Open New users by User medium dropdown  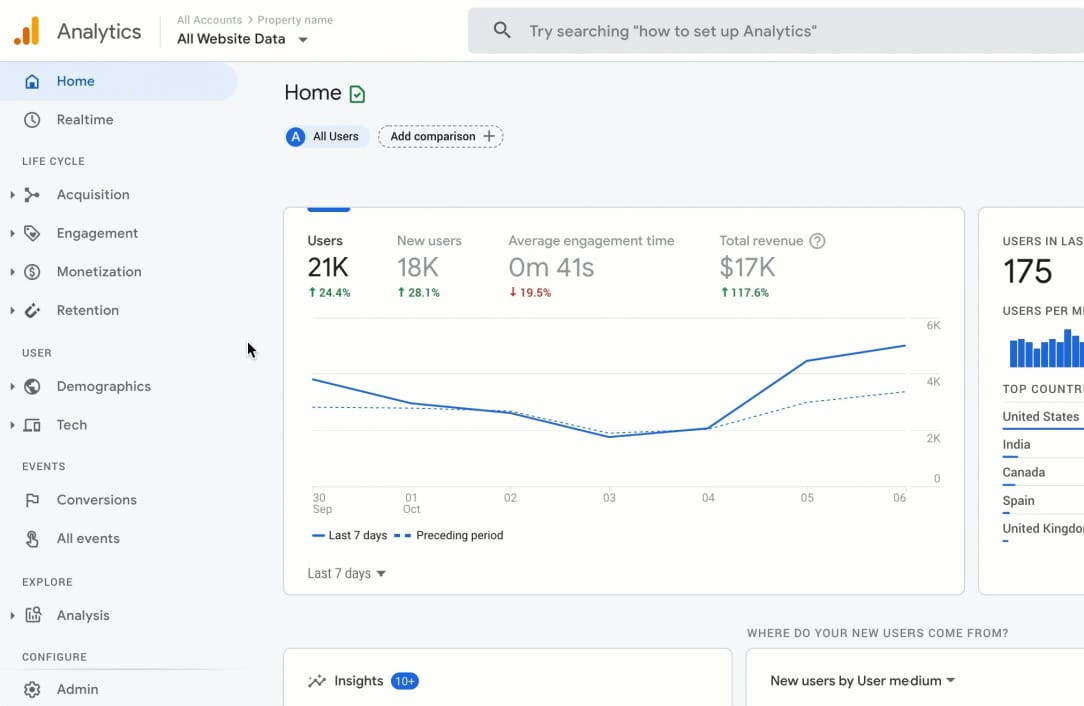[862, 681]
